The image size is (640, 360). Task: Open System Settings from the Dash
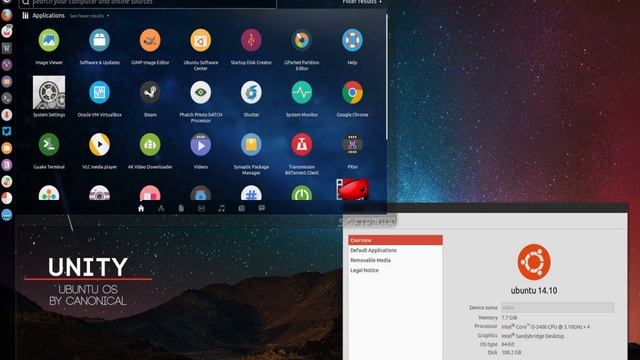[x=49, y=93]
